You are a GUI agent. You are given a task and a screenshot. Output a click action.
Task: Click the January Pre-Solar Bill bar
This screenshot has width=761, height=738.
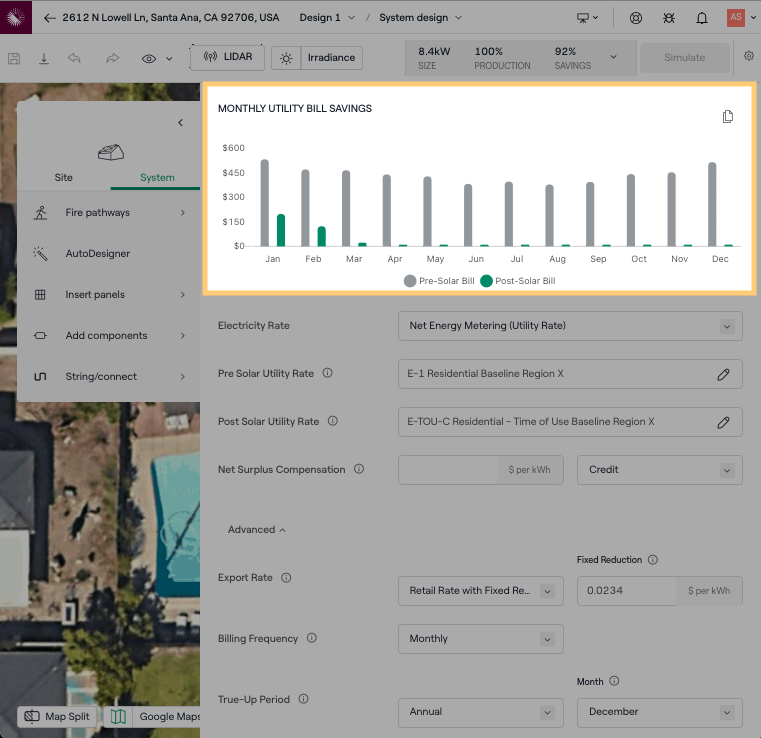click(265, 203)
